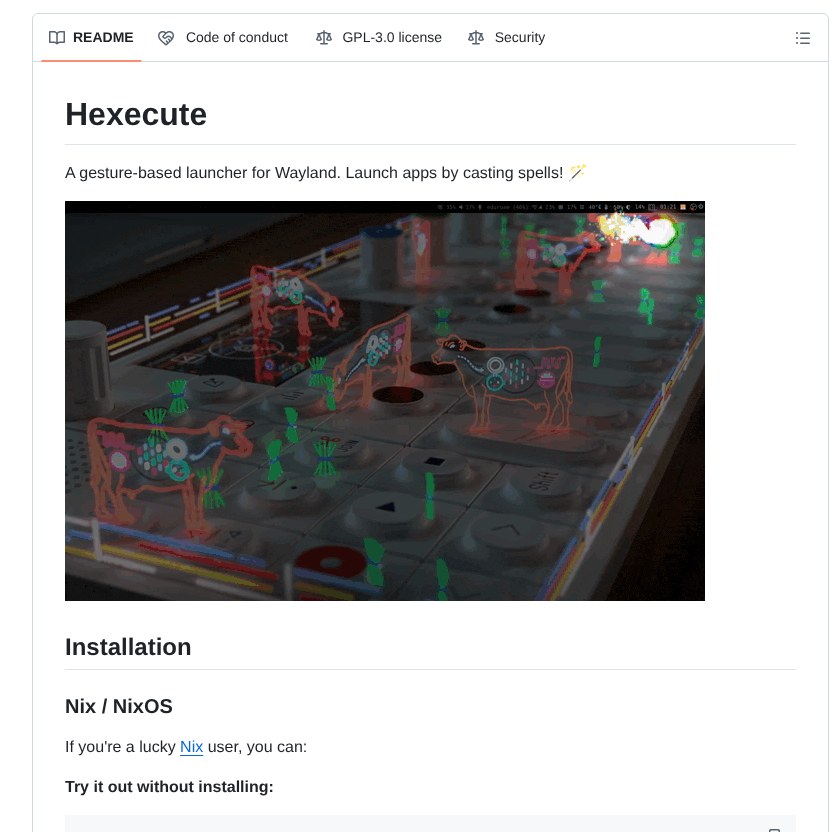Click the magic wand emoji in the description
This screenshot has height=832, width=839.
[578, 172]
